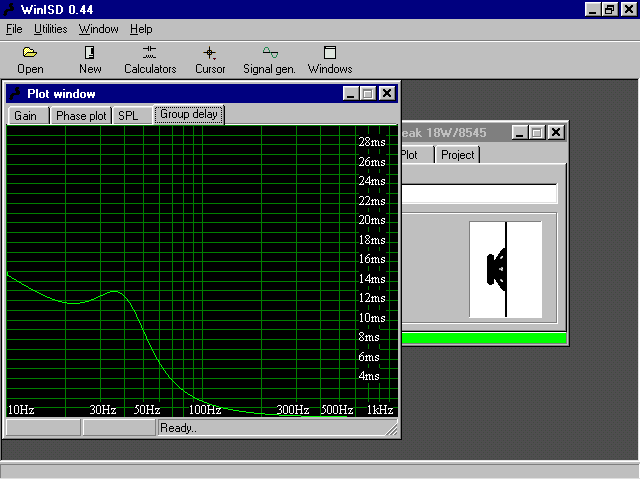
Task: Switch to the SPL tab
Action: [x=132, y=116]
